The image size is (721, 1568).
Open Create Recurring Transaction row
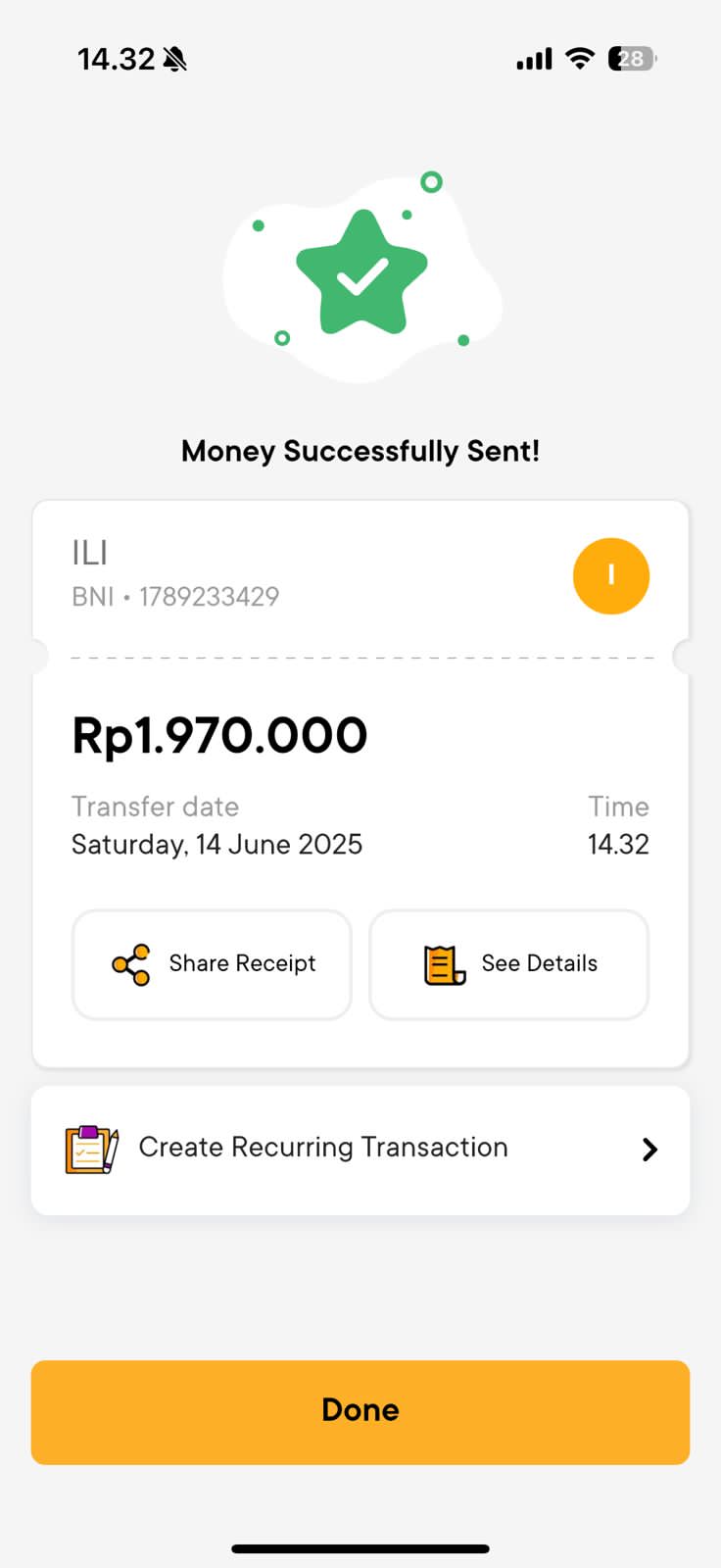point(323,1148)
